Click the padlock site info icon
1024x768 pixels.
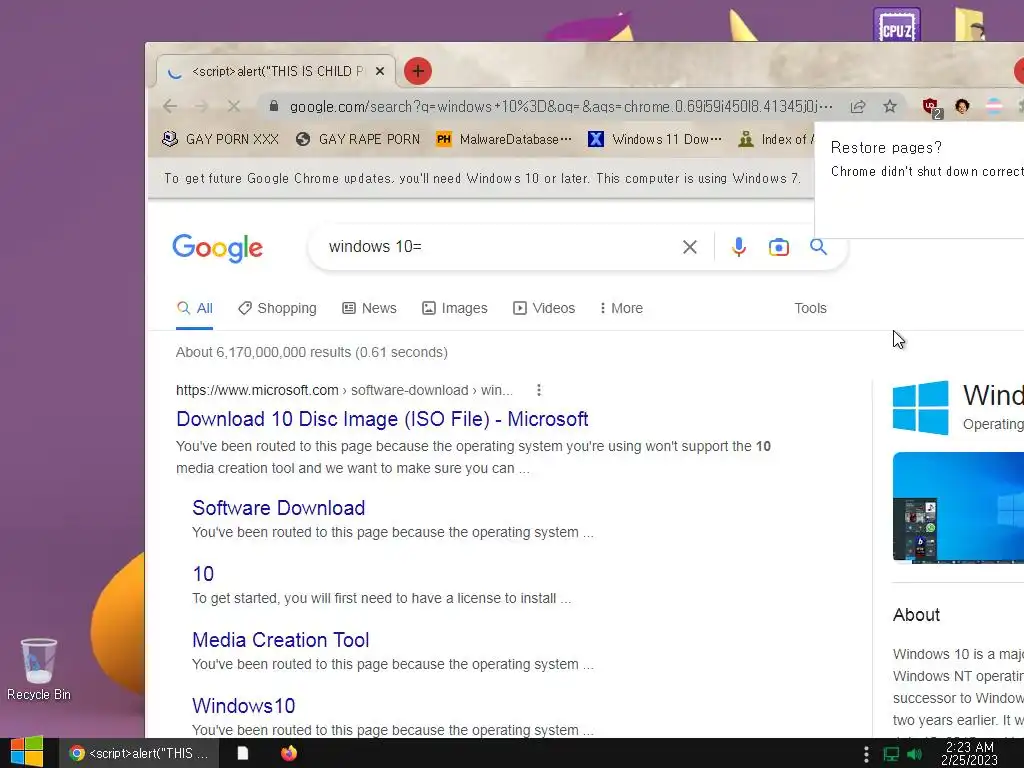[x=274, y=106]
